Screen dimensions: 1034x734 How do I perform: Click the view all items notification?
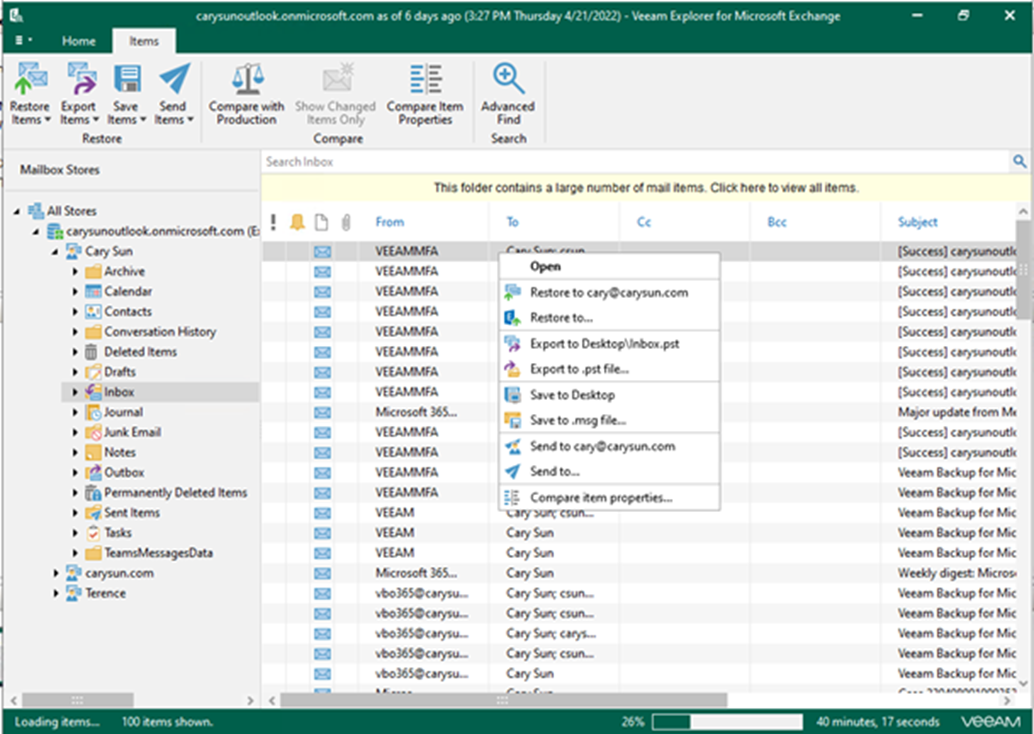646,188
